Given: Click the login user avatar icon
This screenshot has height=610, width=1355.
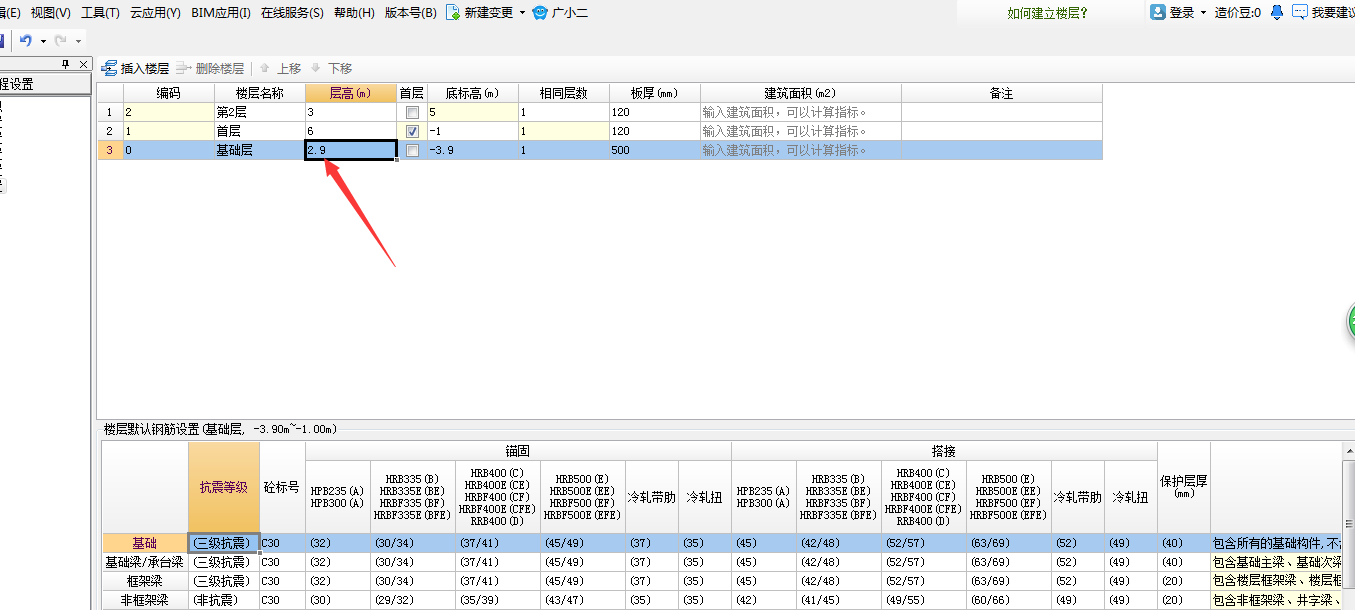Looking at the screenshot, I should (x=1158, y=12).
